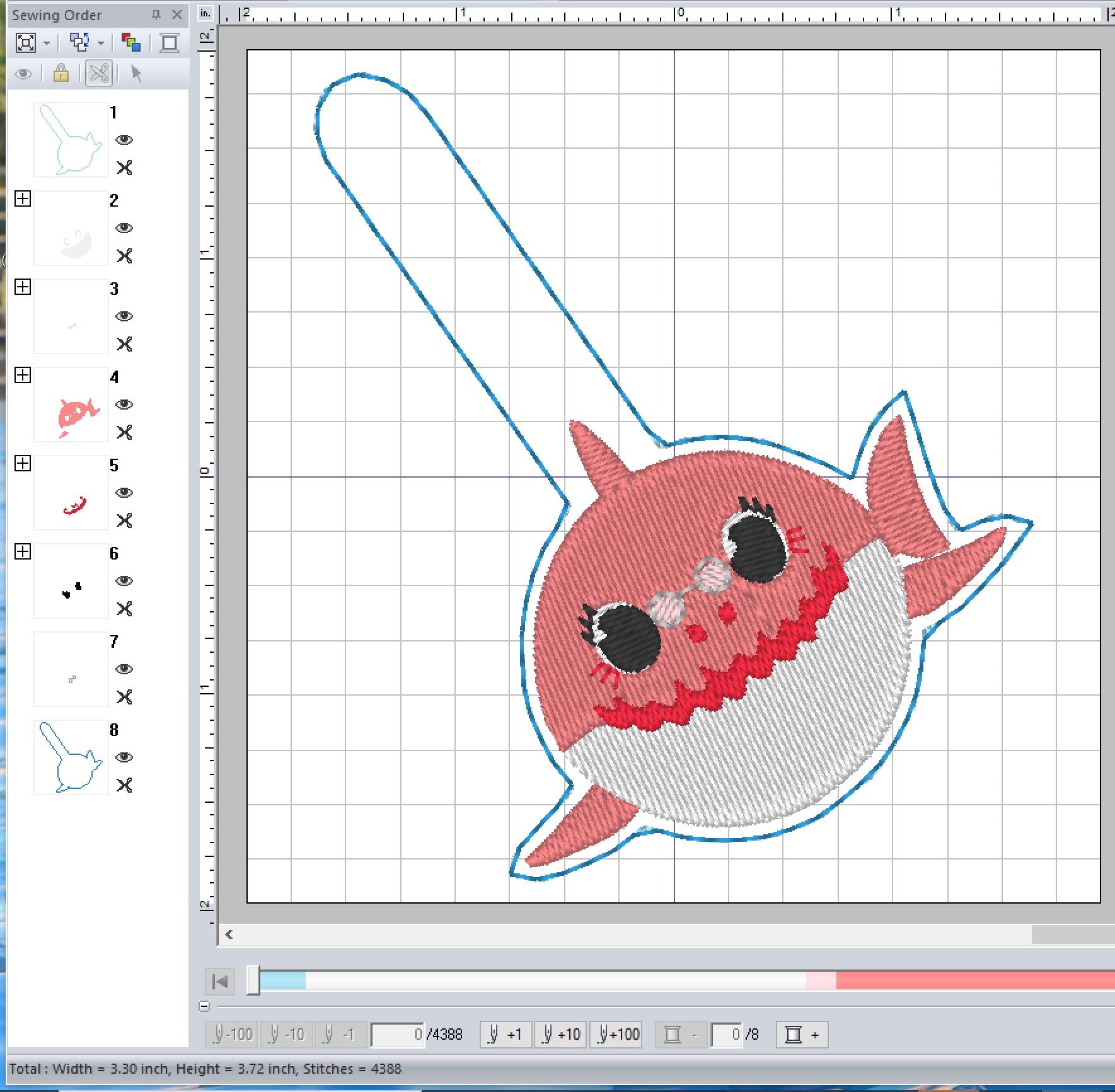Advance stitch simulator by +10 stitches
Image resolution: width=1115 pixels, height=1092 pixels.
560,1035
